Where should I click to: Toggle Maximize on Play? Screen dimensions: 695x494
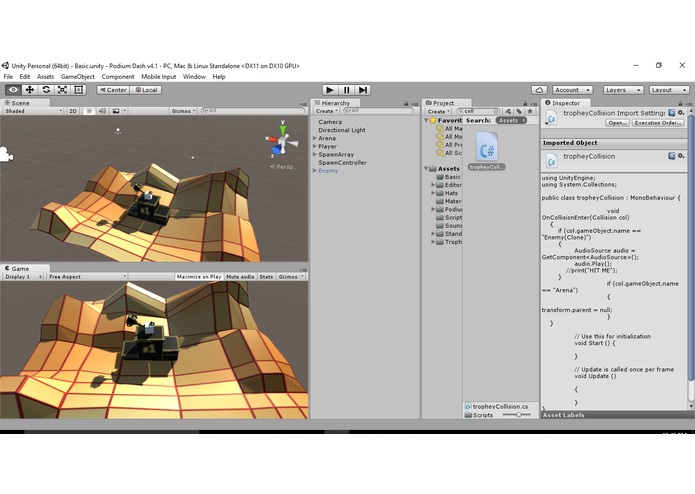[x=199, y=276]
